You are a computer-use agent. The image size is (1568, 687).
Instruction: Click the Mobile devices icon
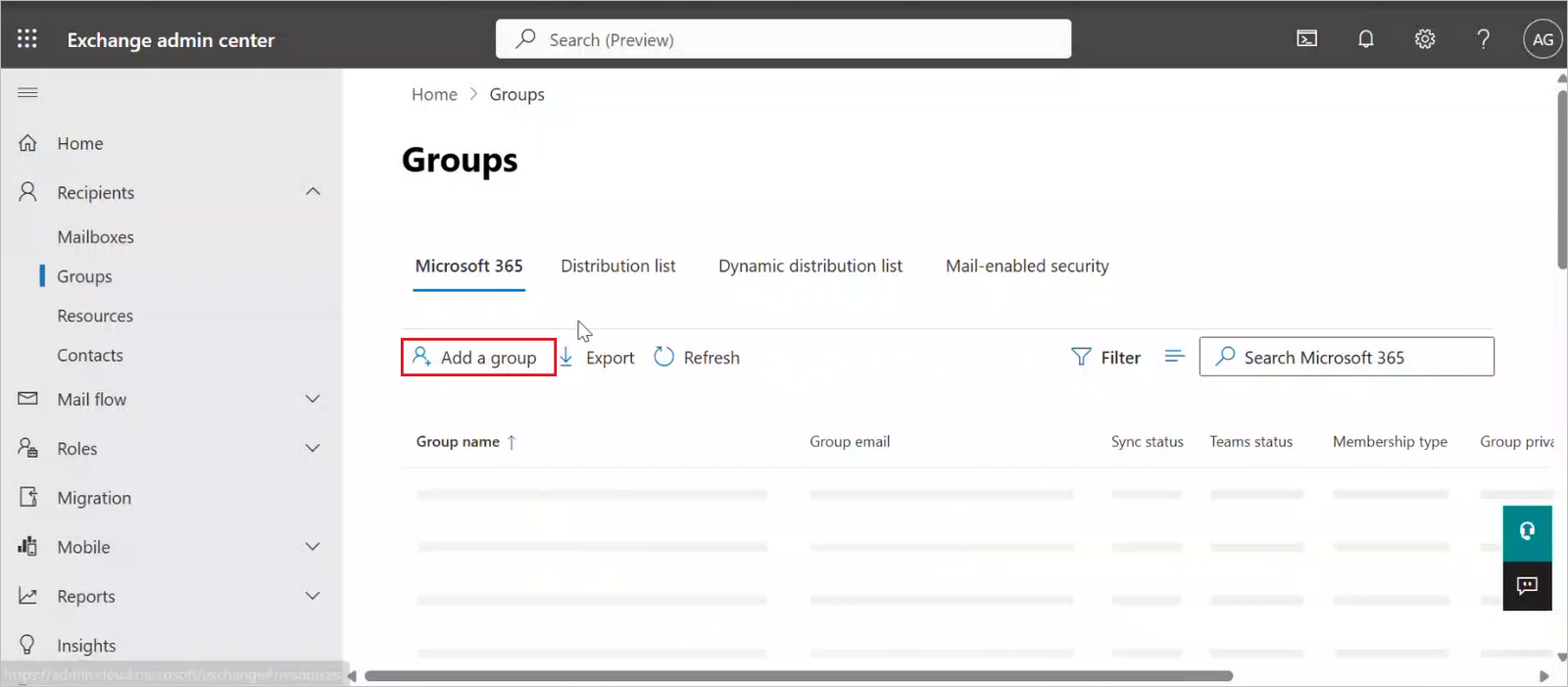click(x=27, y=546)
